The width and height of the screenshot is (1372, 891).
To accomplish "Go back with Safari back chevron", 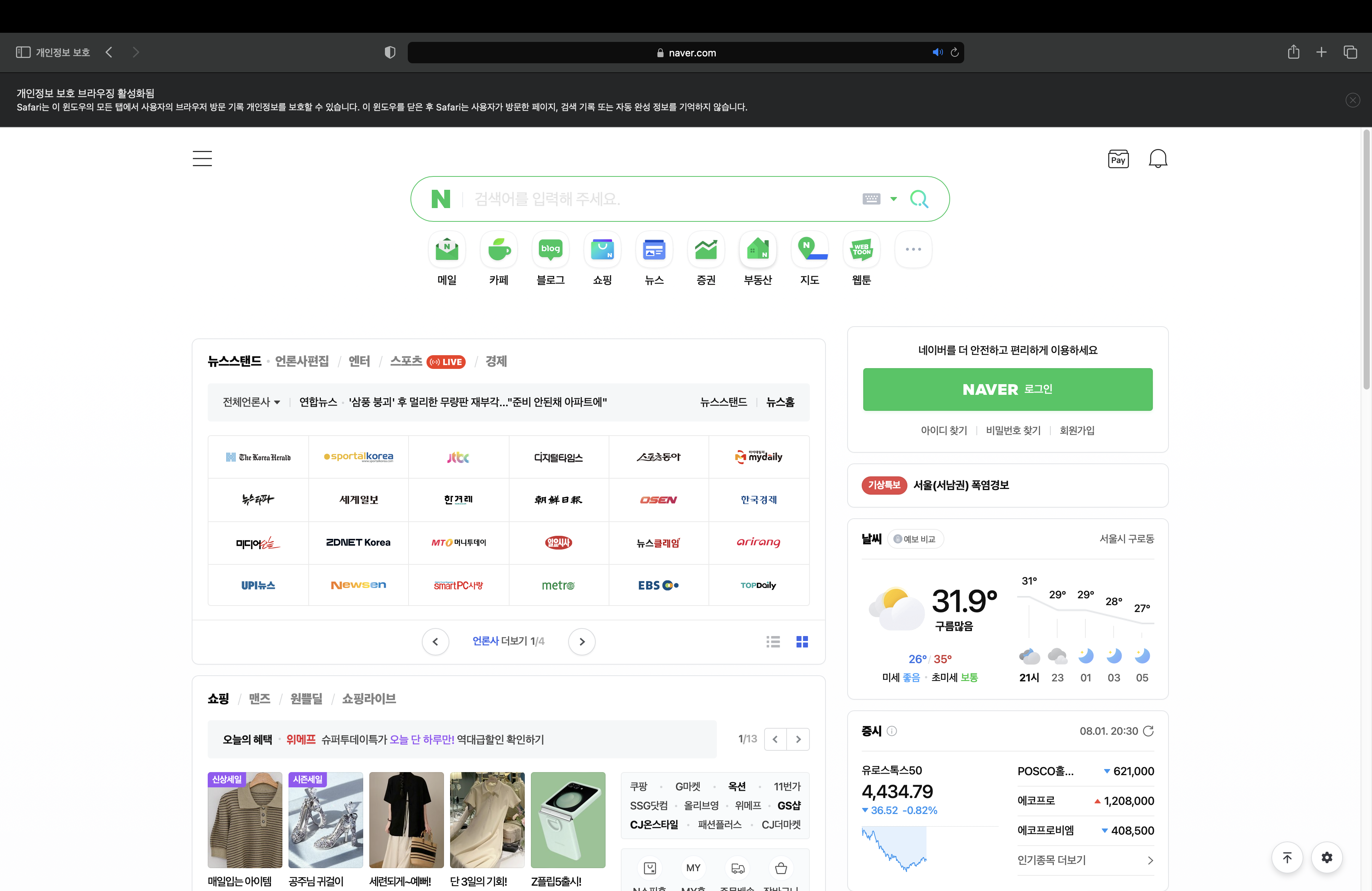I will (109, 53).
